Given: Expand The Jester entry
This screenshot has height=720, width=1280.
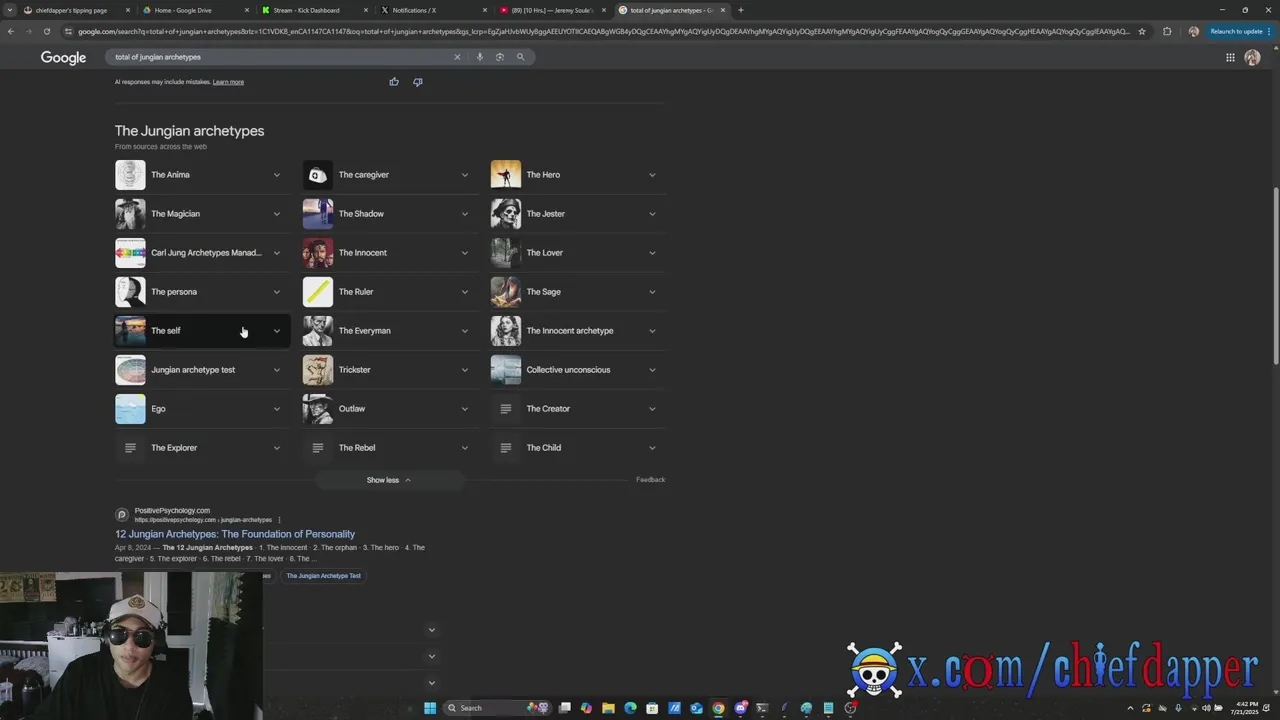Looking at the screenshot, I should click(x=652, y=214).
